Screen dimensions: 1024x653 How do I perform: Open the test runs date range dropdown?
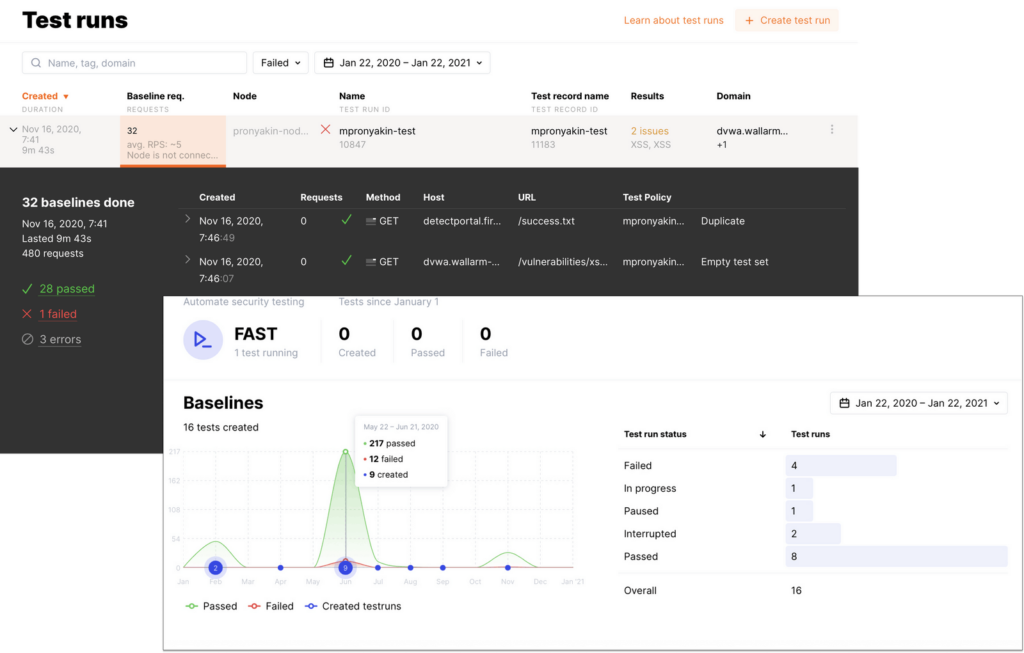(x=402, y=63)
